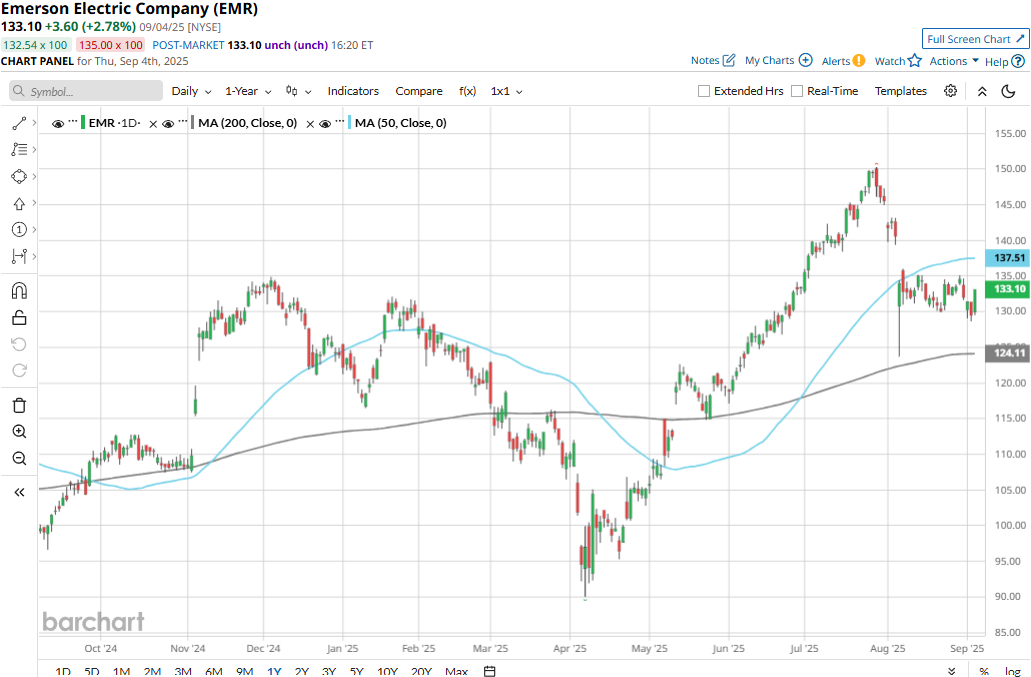This screenshot has width=1031, height=677.
Task: Collapse the drawing tools sidebar
Action: click(x=19, y=492)
